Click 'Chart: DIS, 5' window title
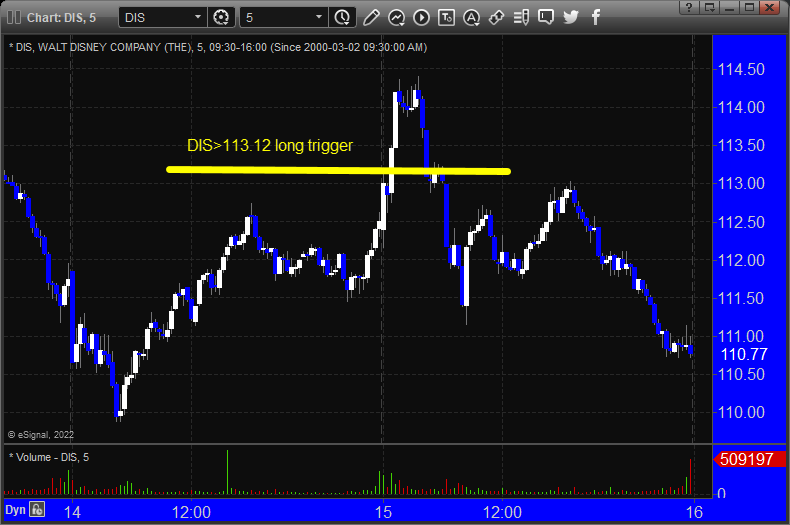The width and height of the screenshot is (790, 525). tap(61, 18)
